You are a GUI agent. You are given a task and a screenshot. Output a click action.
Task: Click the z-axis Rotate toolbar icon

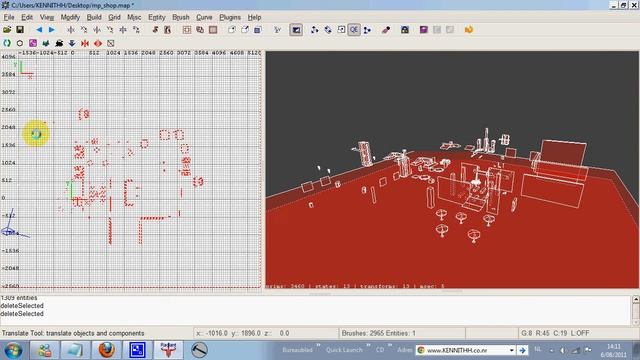136,30
